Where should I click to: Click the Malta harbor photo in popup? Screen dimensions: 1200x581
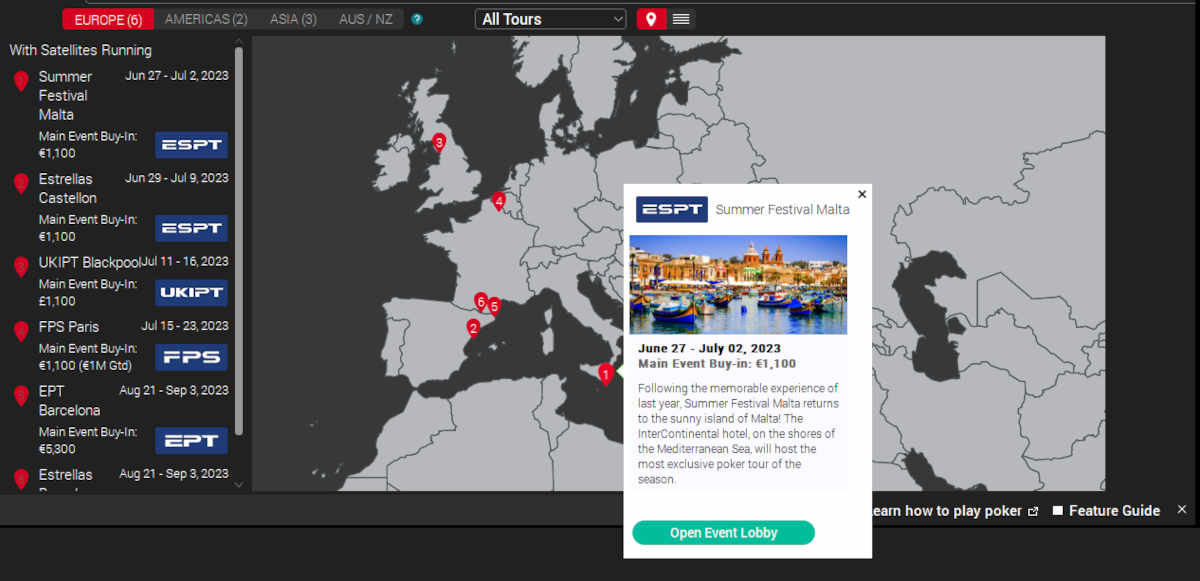click(x=738, y=284)
